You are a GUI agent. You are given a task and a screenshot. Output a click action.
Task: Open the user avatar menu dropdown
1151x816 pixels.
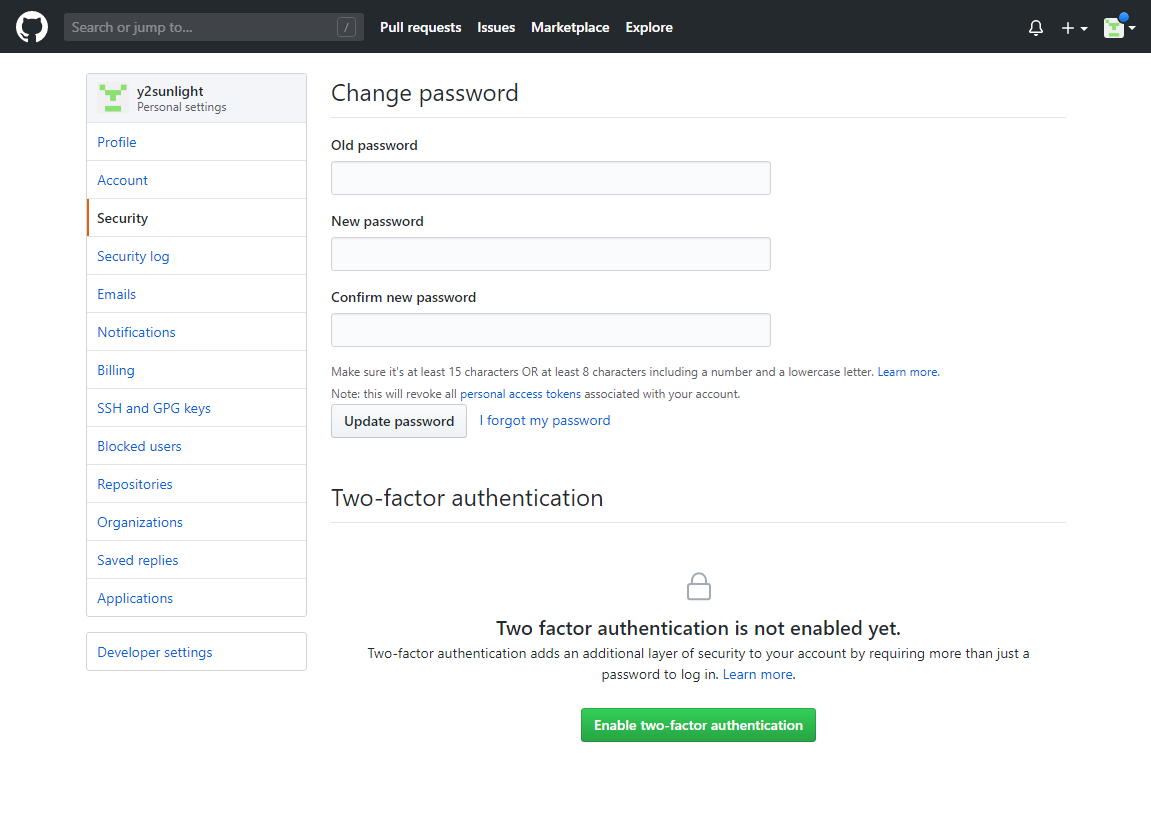point(1119,28)
